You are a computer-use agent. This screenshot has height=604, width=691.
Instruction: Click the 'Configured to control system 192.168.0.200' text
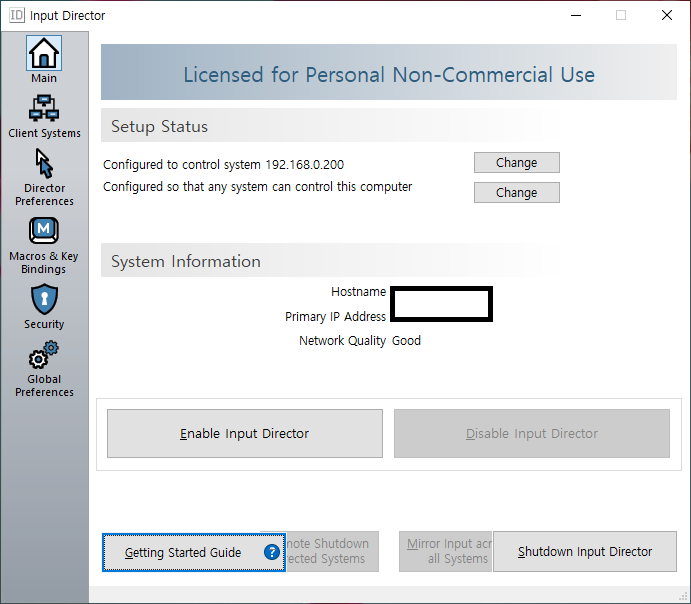tap(223, 165)
